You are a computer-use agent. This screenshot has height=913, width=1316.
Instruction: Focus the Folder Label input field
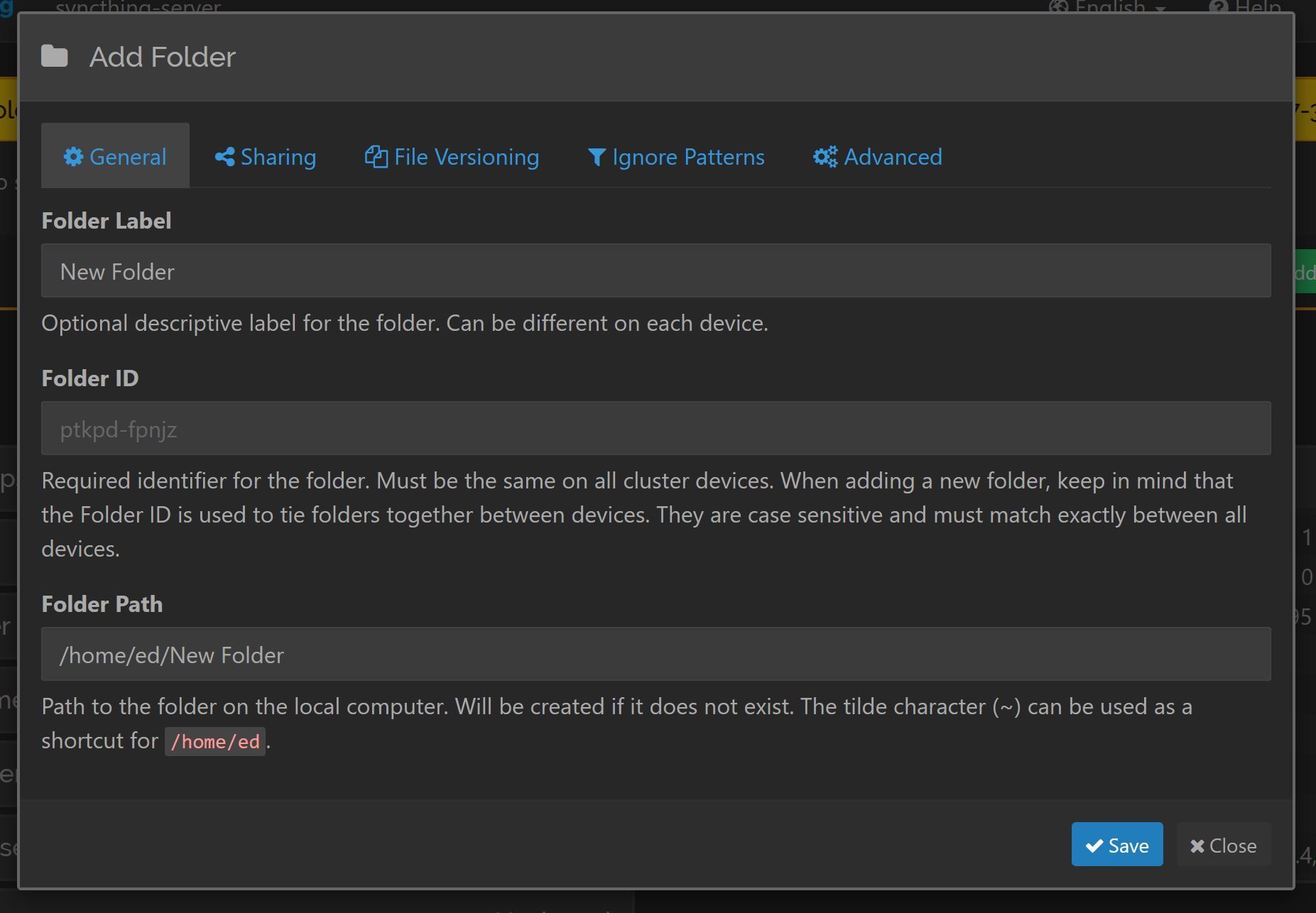tap(656, 270)
